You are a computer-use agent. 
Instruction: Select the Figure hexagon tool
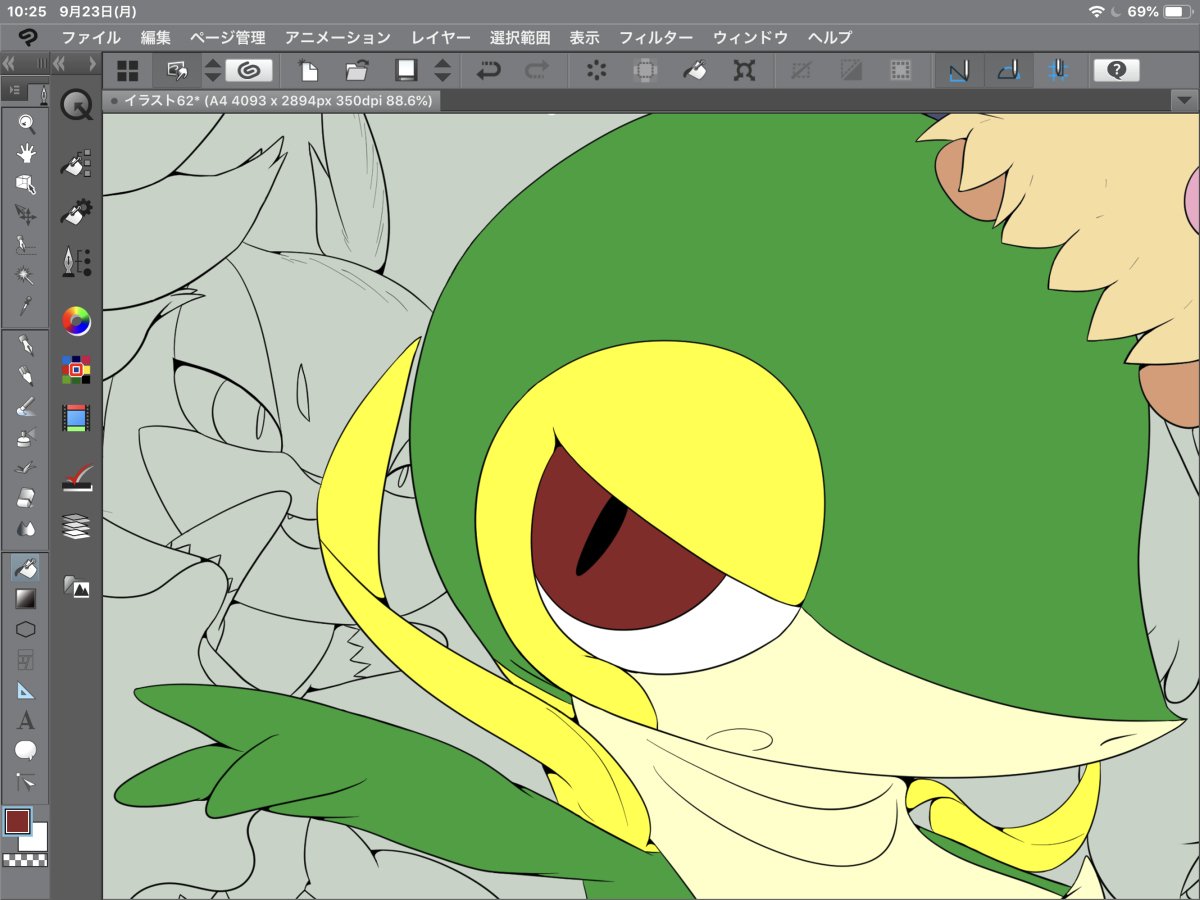click(x=26, y=629)
